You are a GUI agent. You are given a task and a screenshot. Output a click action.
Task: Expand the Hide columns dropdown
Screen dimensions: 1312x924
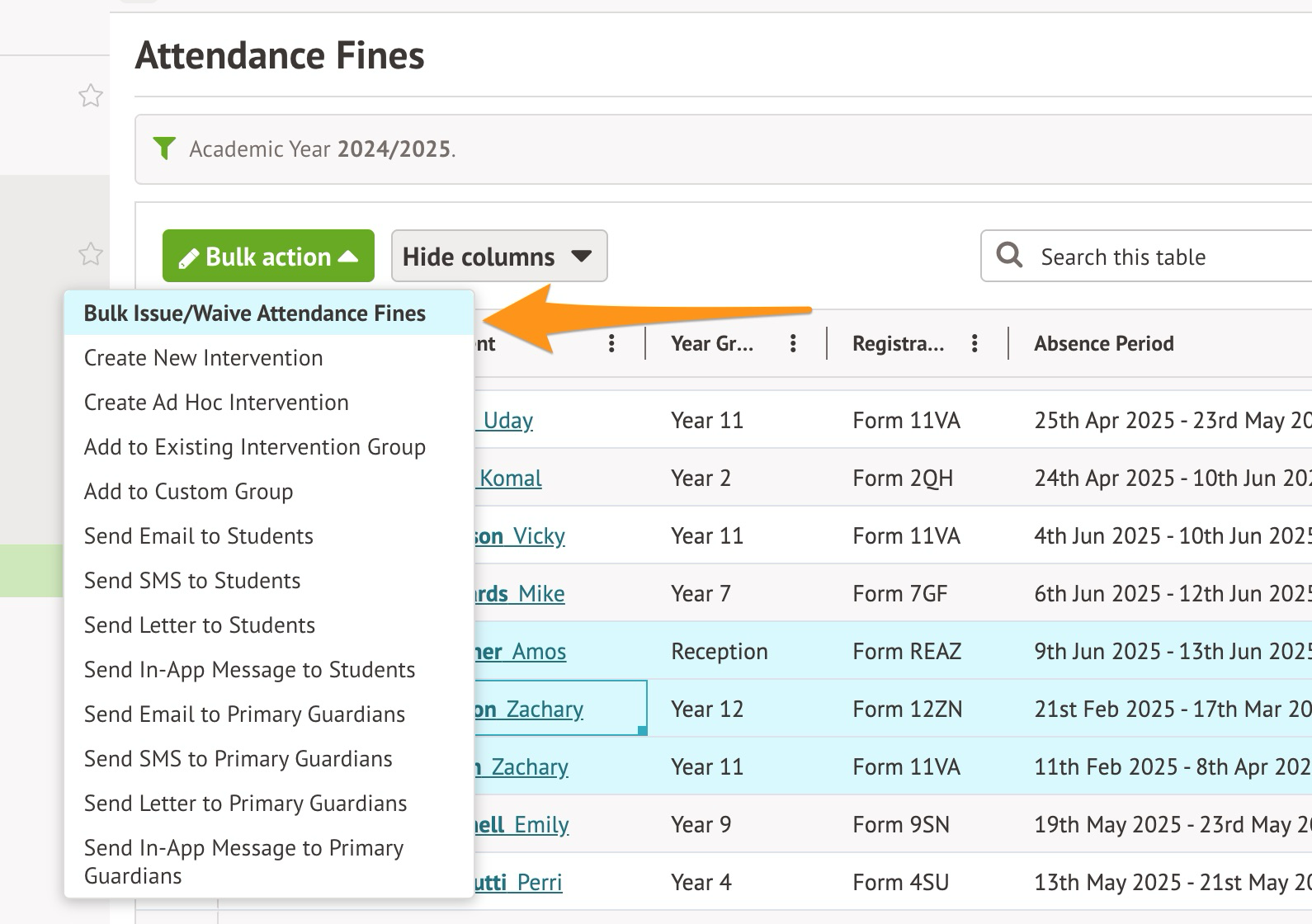pos(498,257)
